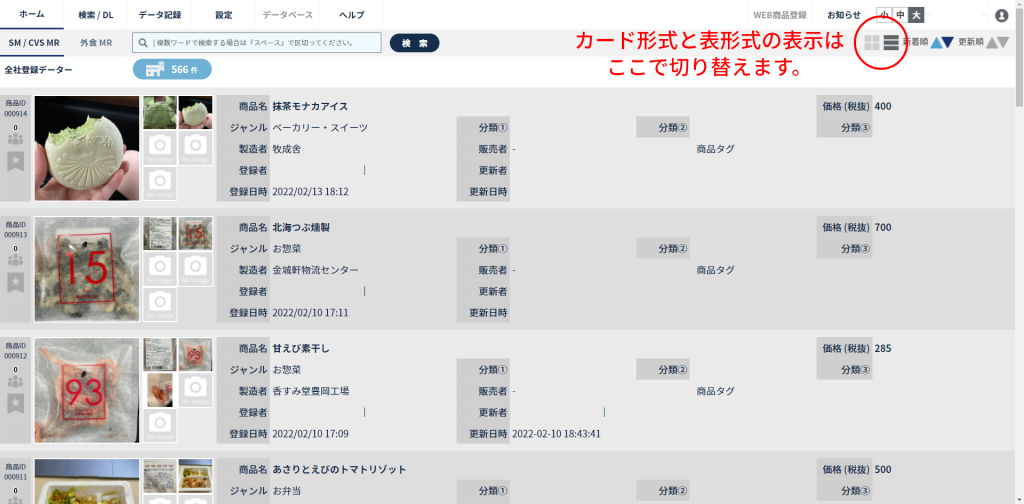
Task: Switch to list table view icon
Action: coord(891,43)
